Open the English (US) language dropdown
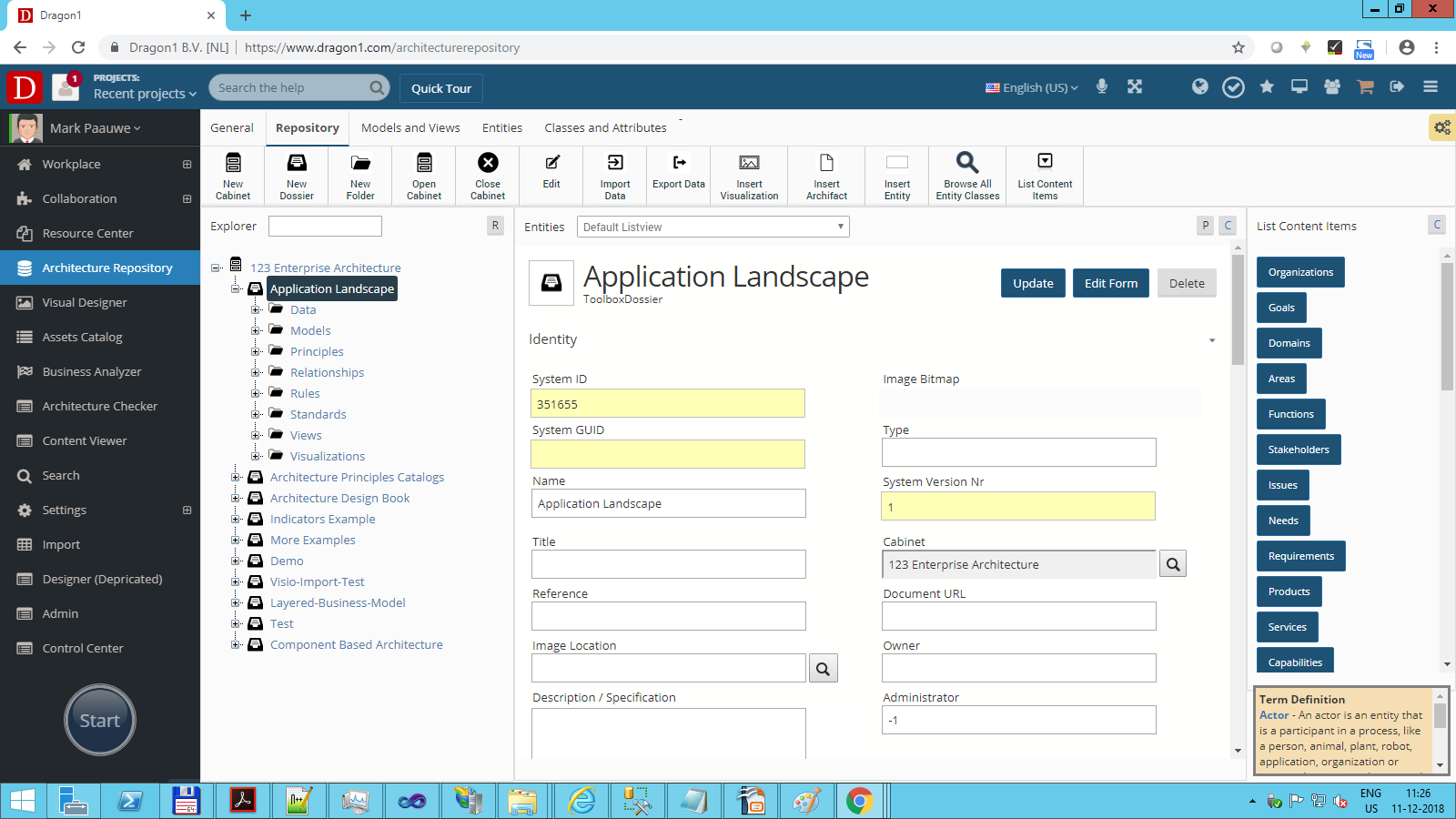 pyautogui.click(x=1032, y=87)
